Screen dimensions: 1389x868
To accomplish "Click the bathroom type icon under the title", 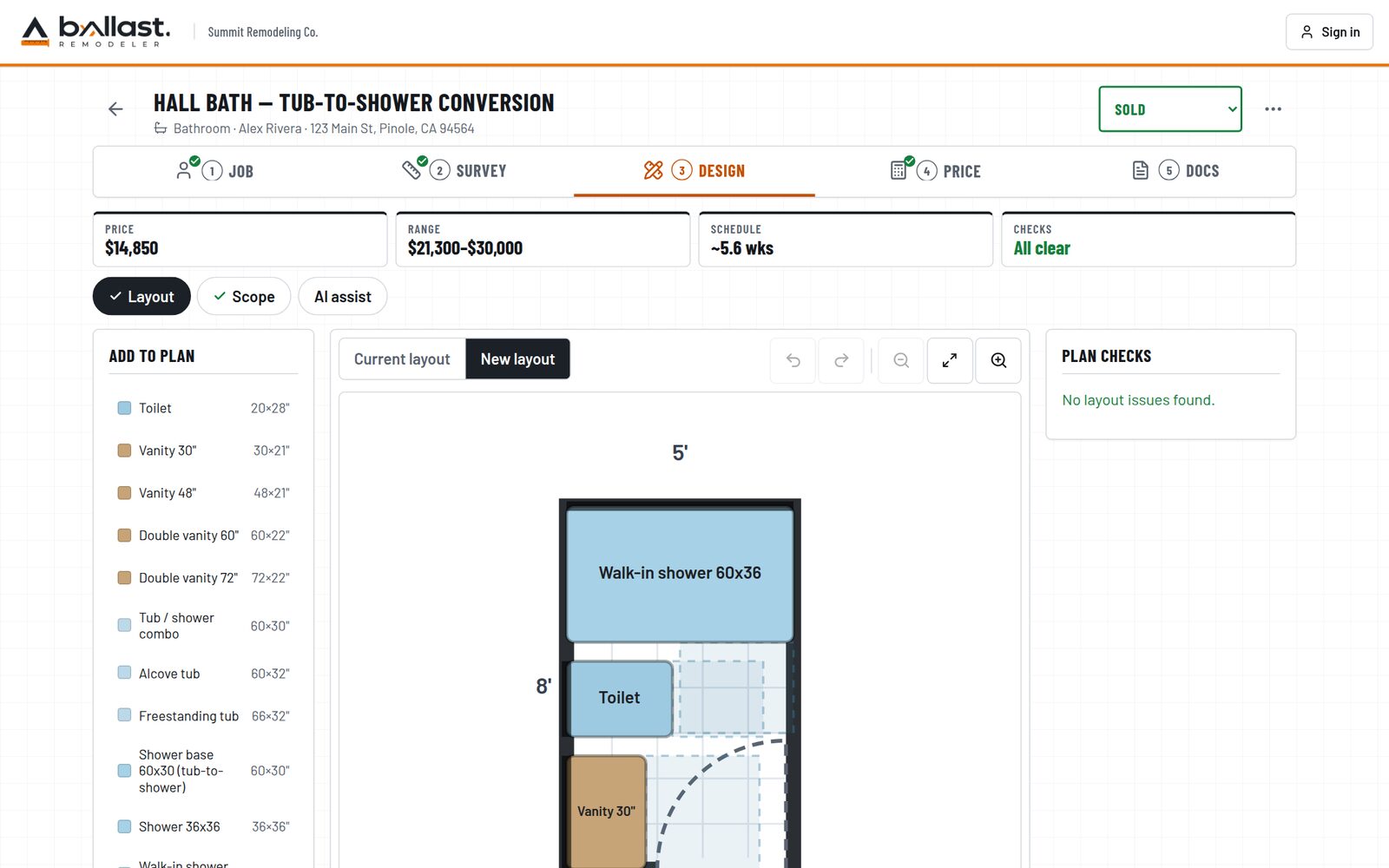I will [161, 128].
